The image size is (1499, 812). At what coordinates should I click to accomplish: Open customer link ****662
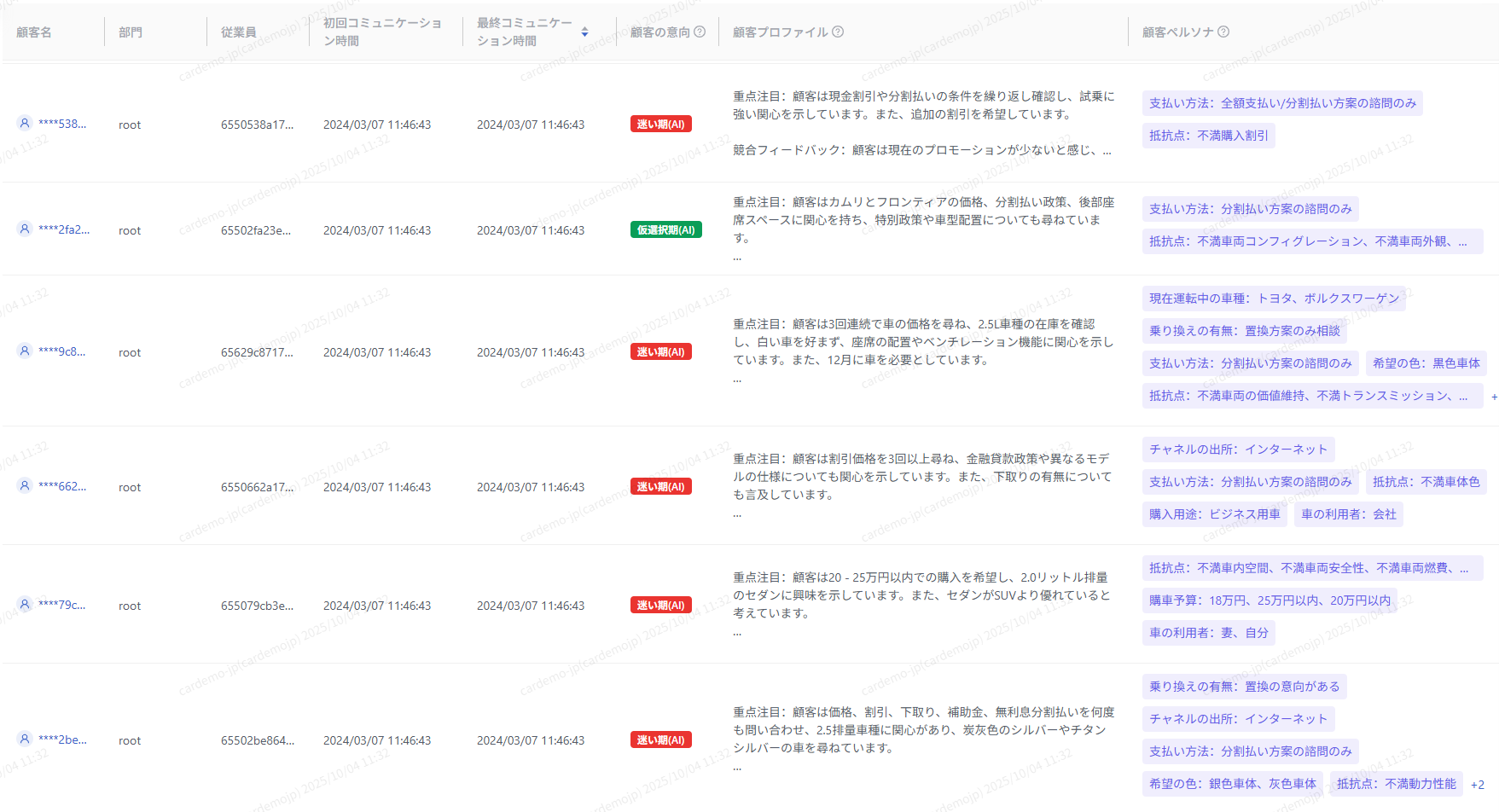[61, 486]
